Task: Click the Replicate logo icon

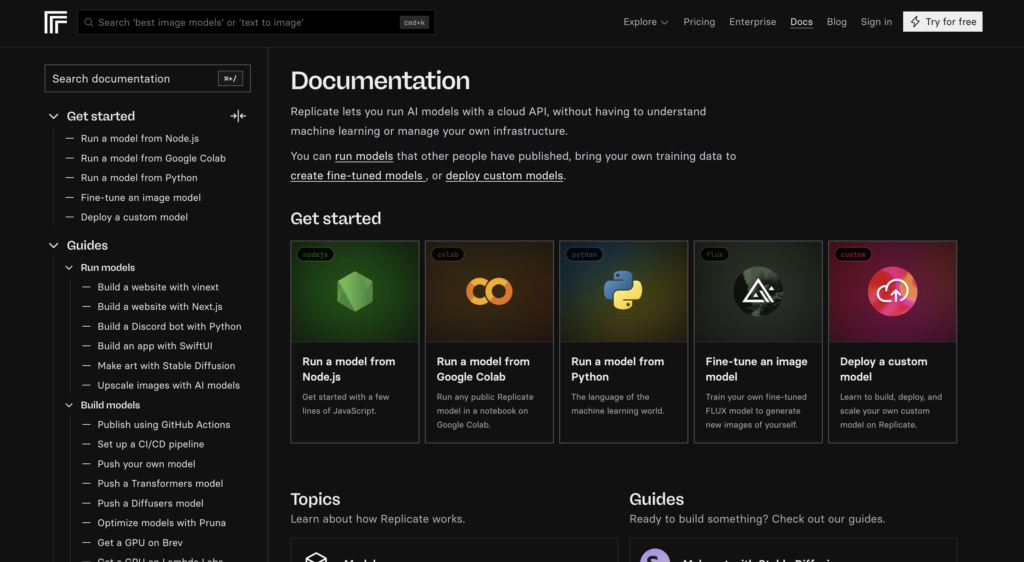Action: click(56, 22)
